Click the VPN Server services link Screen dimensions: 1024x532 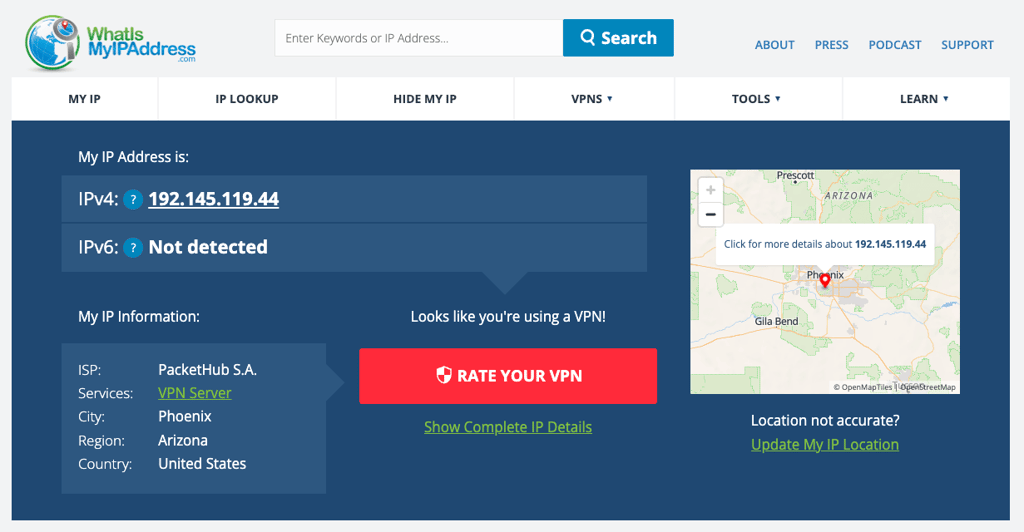click(x=195, y=393)
